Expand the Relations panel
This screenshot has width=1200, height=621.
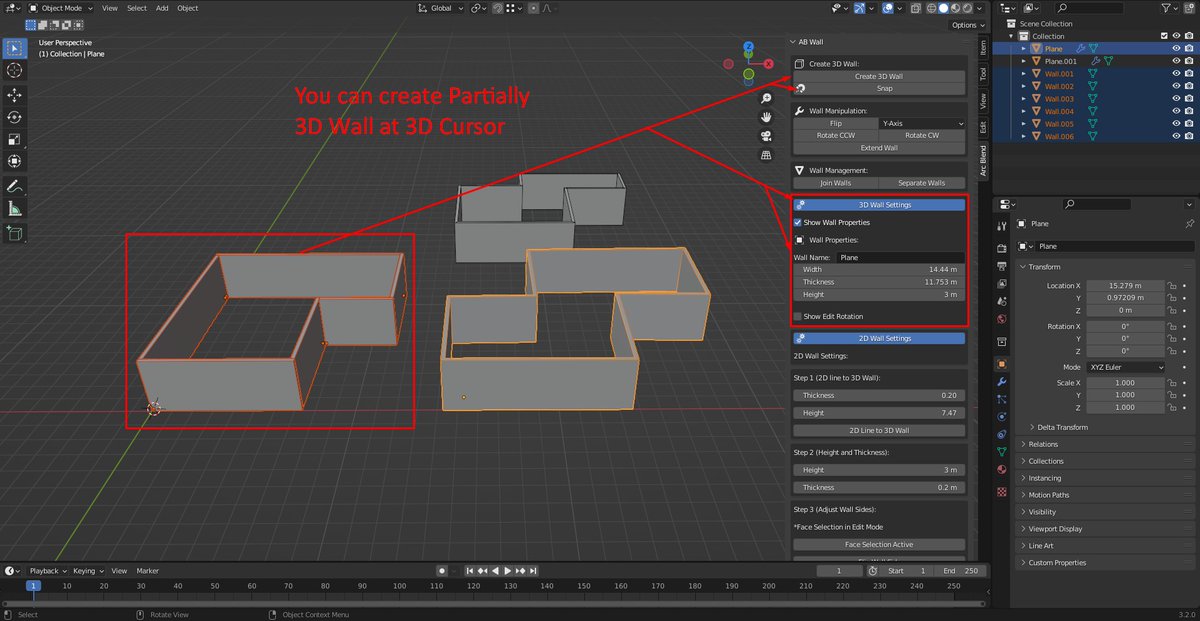[x=1043, y=444]
